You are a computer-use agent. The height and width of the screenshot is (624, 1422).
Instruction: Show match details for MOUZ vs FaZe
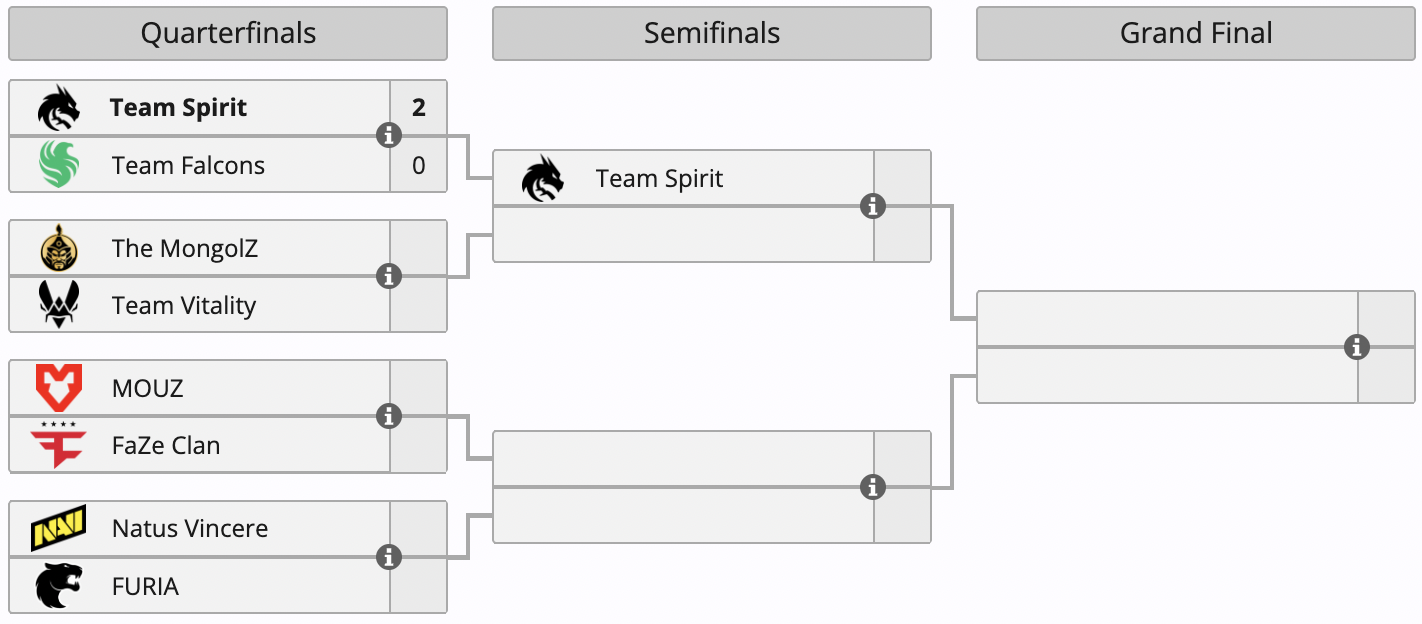pyautogui.click(x=389, y=416)
